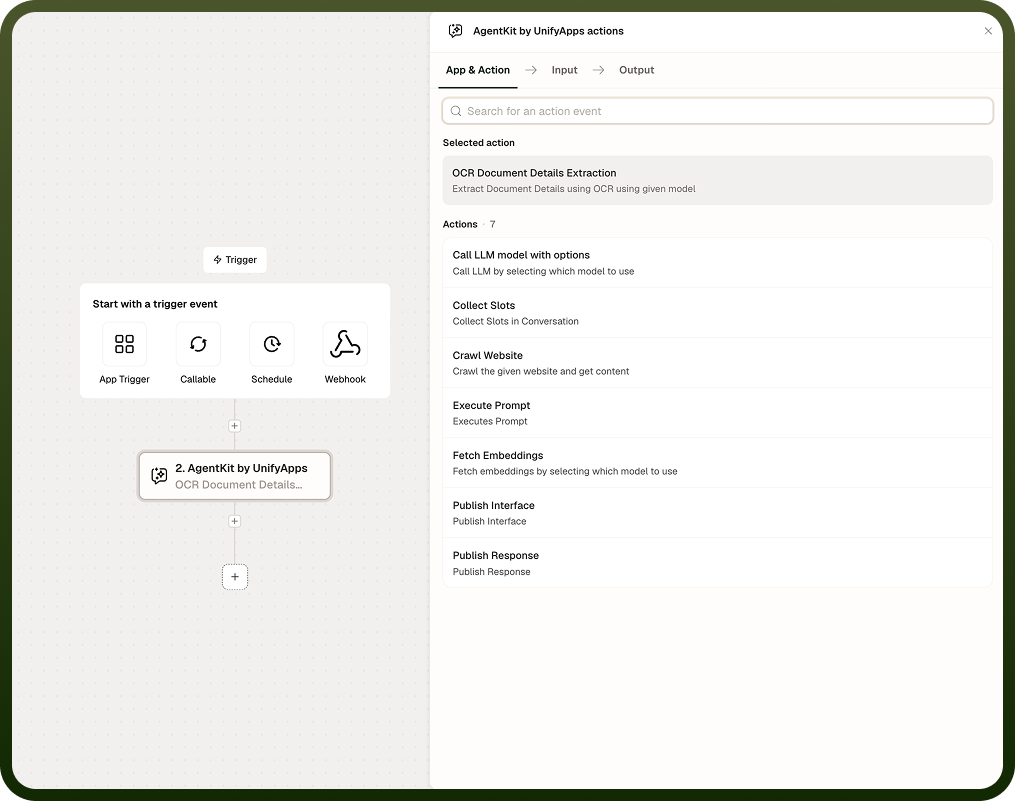Image resolution: width=1015 pixels, height=801 pixels.
Task: Pick the Publish Interface action
Action: coord(717,513)
